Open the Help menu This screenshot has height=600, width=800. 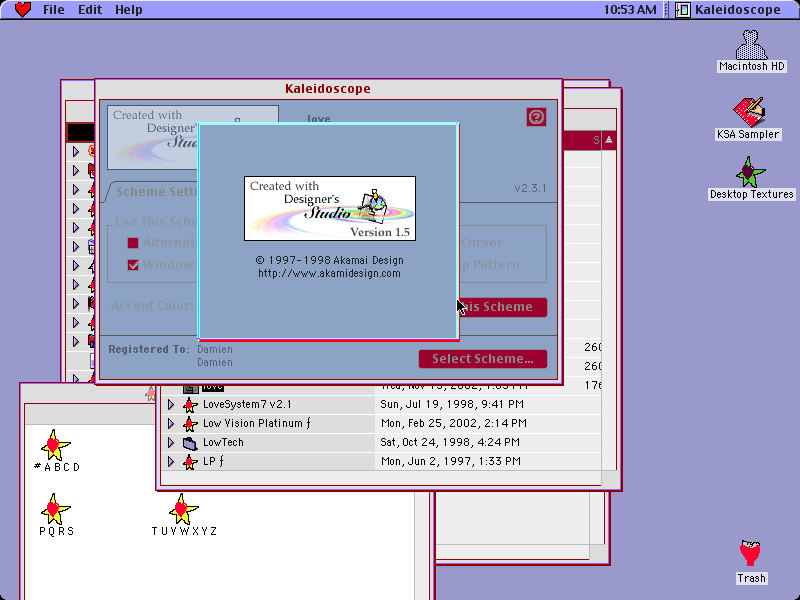[129, 10]
